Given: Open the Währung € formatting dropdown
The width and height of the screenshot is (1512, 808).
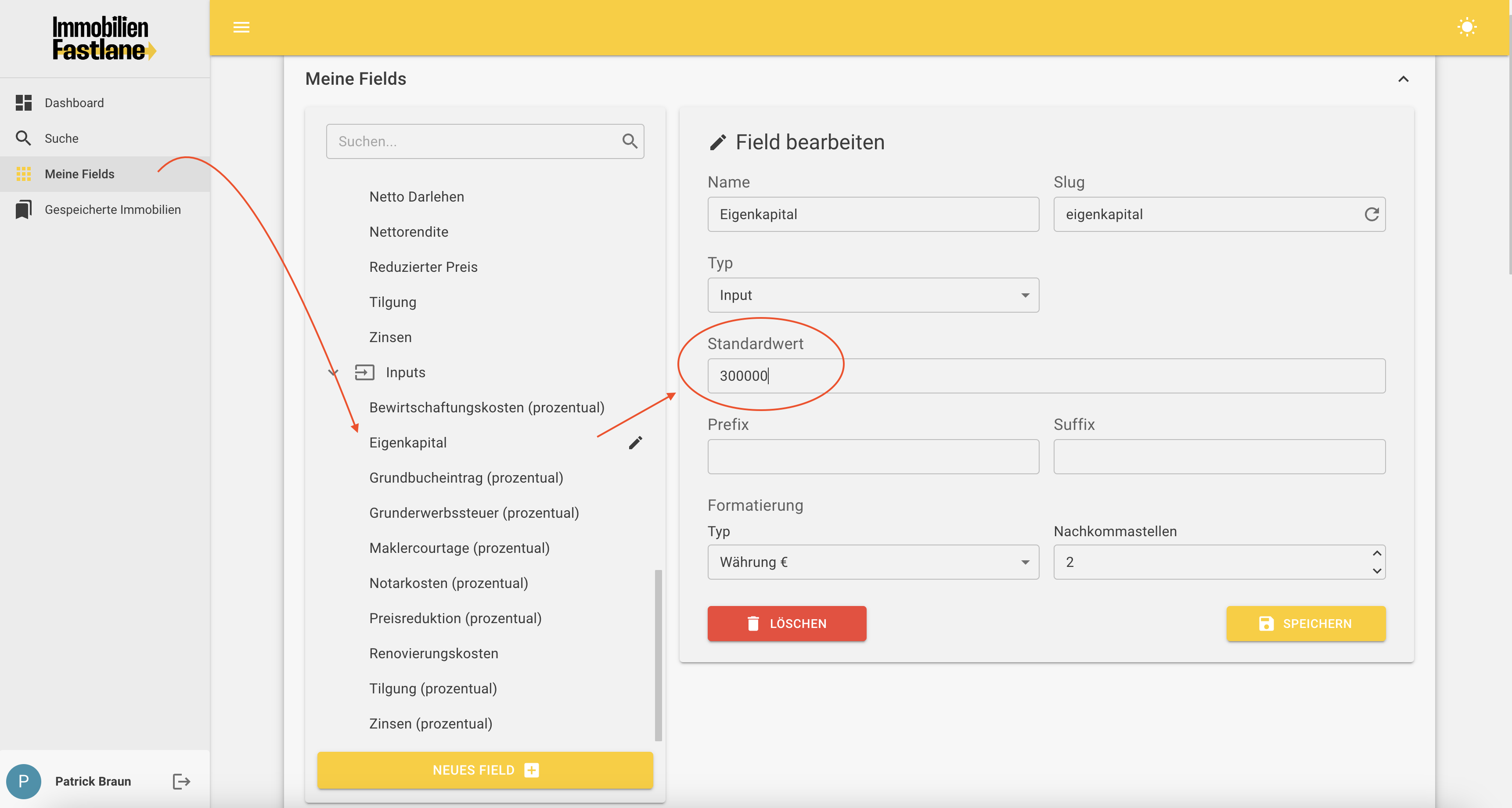Looking at the screenshot, I should (x=872, y=562).
